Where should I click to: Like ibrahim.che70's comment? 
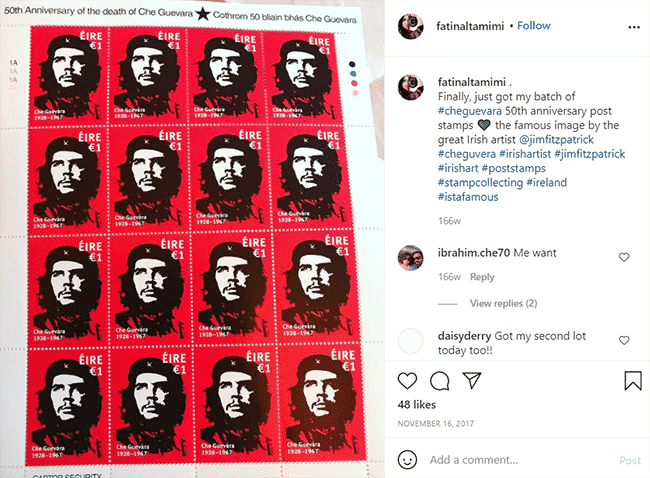(x=624, y=257)
